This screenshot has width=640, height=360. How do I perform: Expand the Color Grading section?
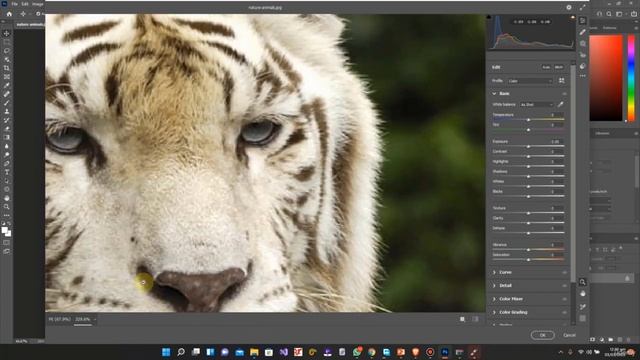tap(494, 313)
